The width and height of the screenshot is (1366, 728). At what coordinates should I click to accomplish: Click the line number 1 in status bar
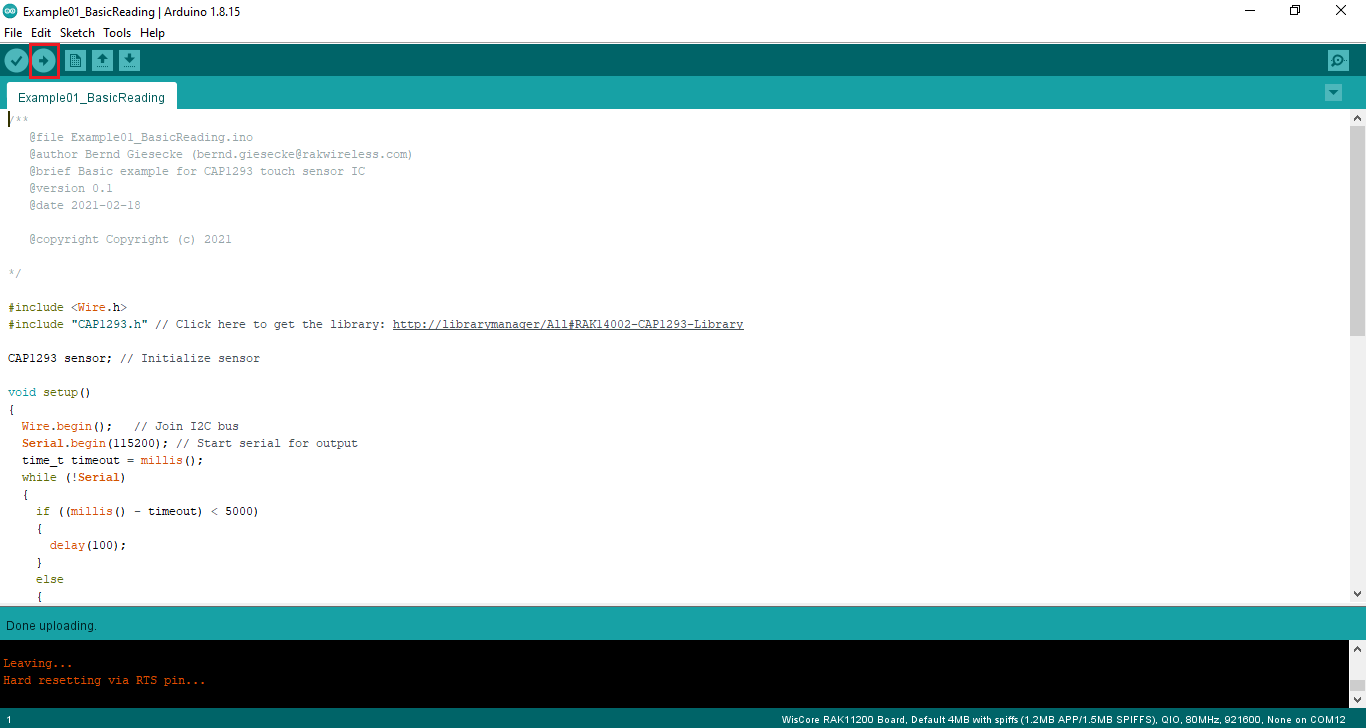click(x=9, y=719)
